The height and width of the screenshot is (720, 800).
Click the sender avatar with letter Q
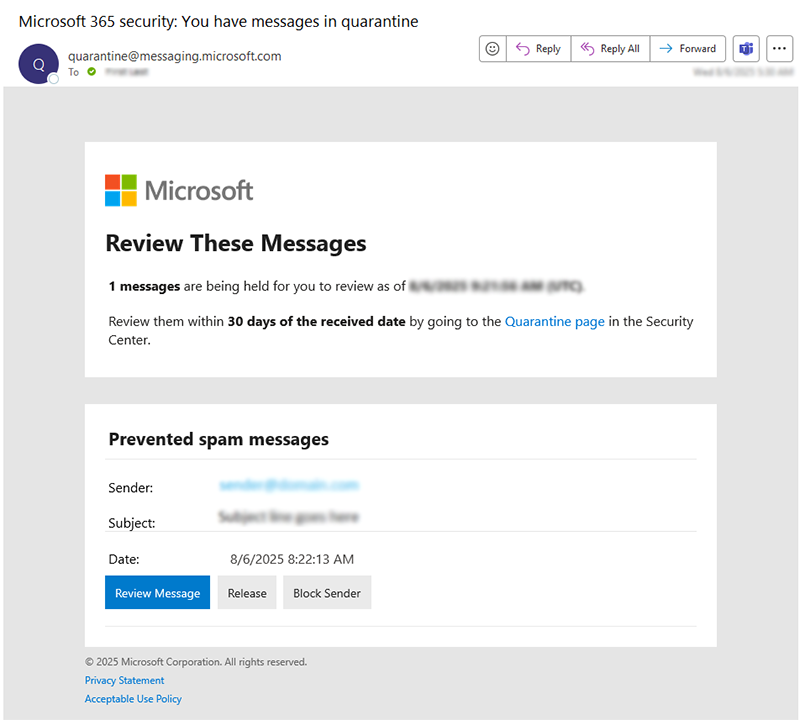[38, 64]
